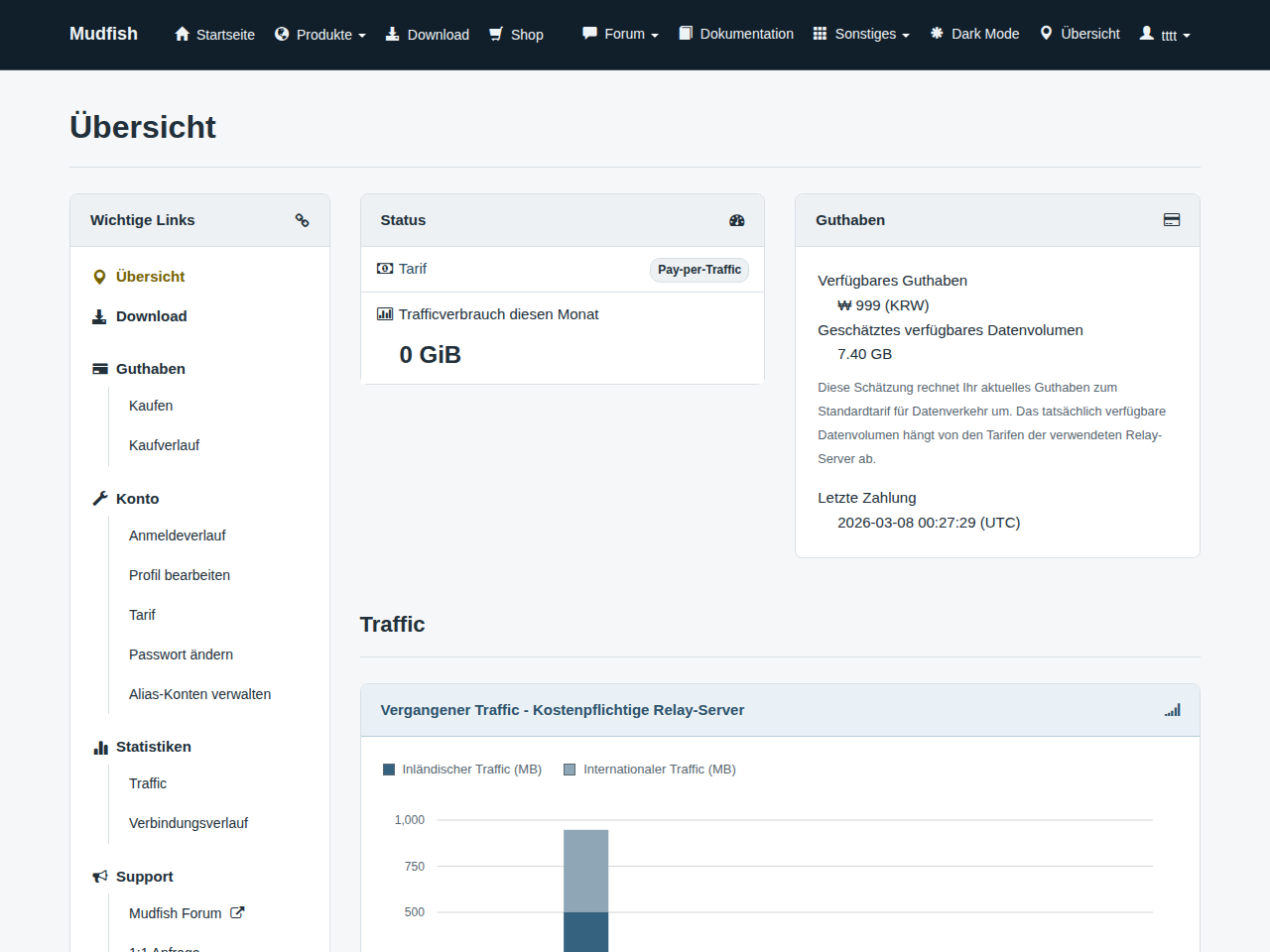Click the sun icon for Dark Mode
The height and width of the screenshot is (952, 1270).
pyautogui.click(x=937, y=33)
